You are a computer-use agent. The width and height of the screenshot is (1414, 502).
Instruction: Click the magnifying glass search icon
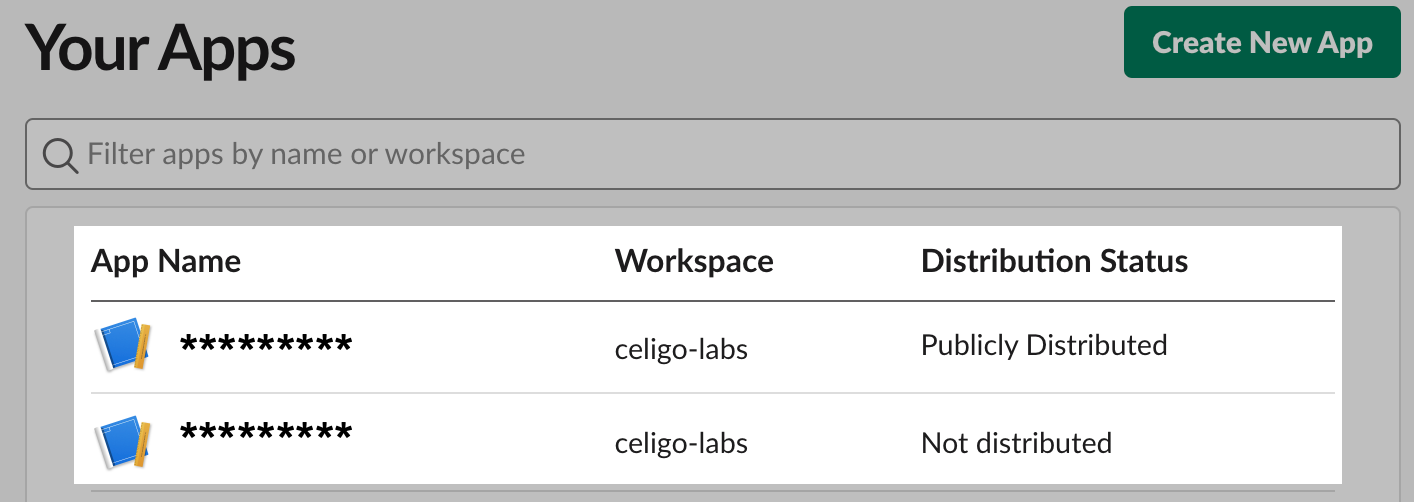coord(60,155)
